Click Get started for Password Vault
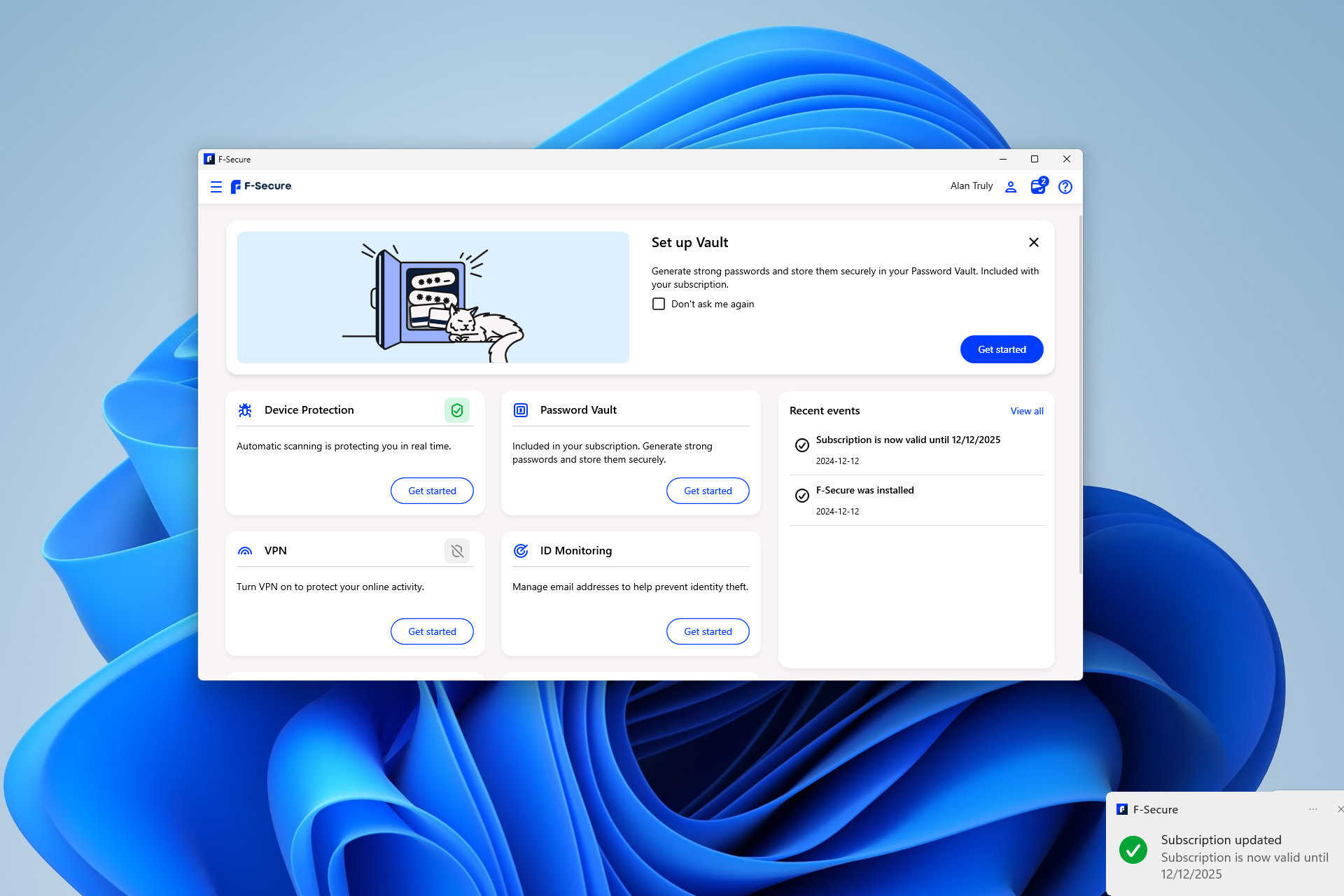 (x=708, y=490)
